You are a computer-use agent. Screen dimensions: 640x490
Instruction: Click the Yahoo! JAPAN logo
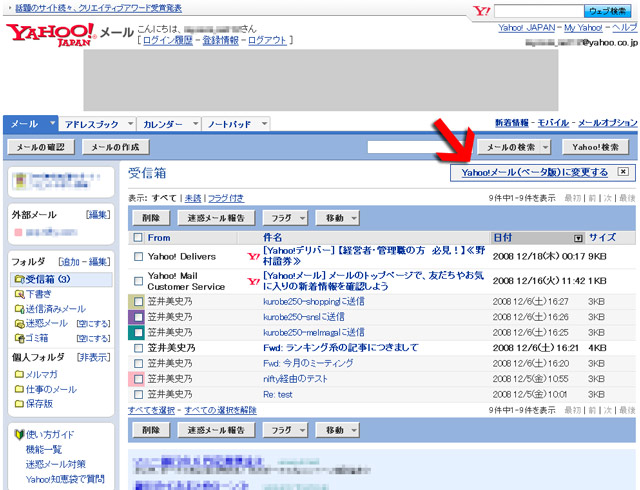coord(51,34)
